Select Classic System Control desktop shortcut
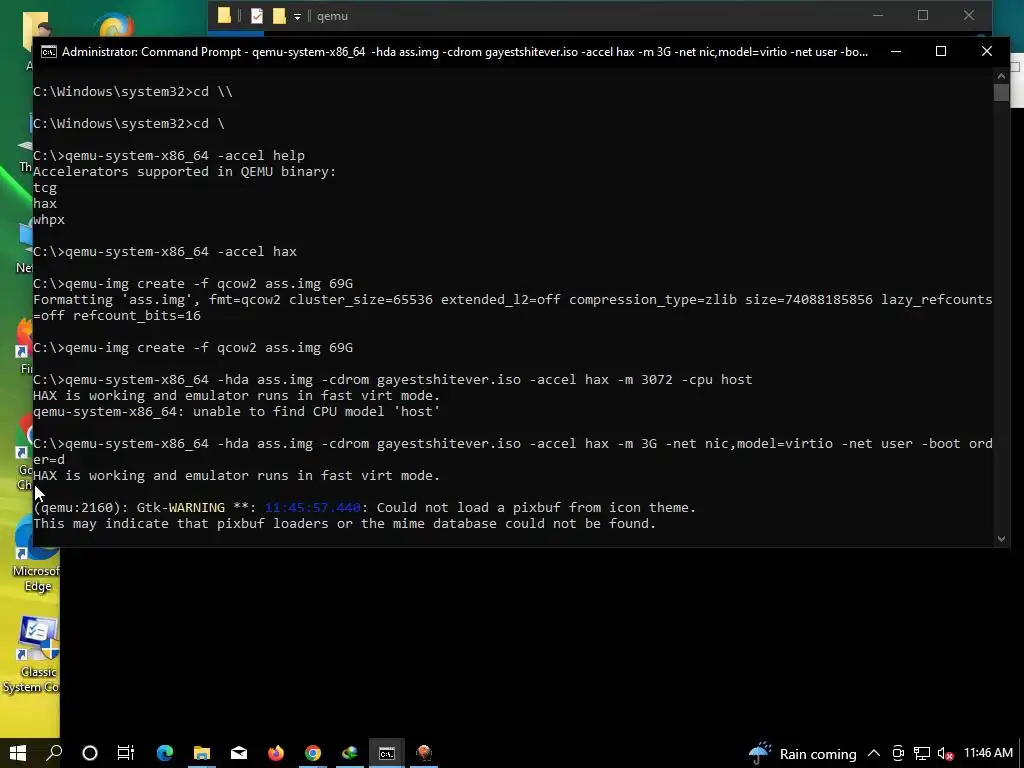The height and width of the screenshot is (768, 1024). click(33, 654)
